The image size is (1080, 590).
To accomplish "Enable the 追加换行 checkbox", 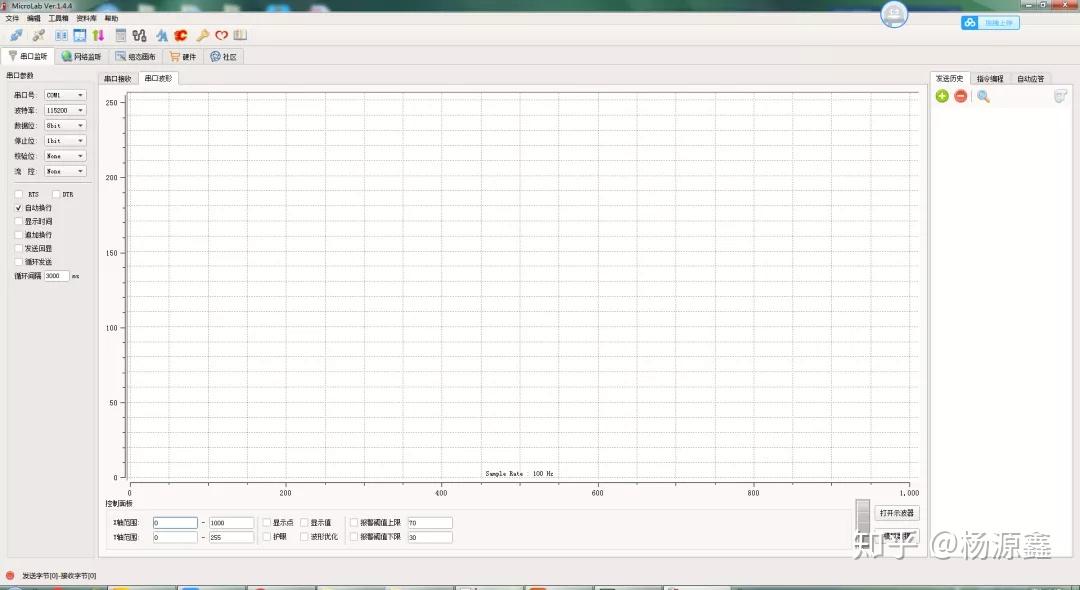I will (x=19, y=235).
